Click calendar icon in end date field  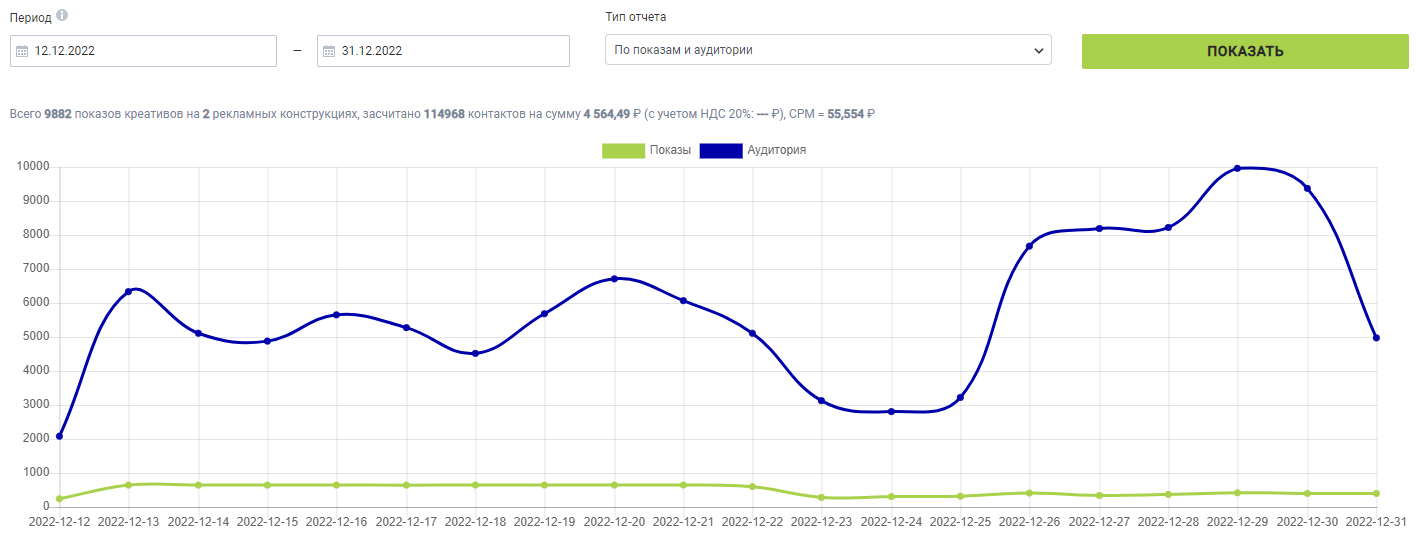tap(329, 51)
